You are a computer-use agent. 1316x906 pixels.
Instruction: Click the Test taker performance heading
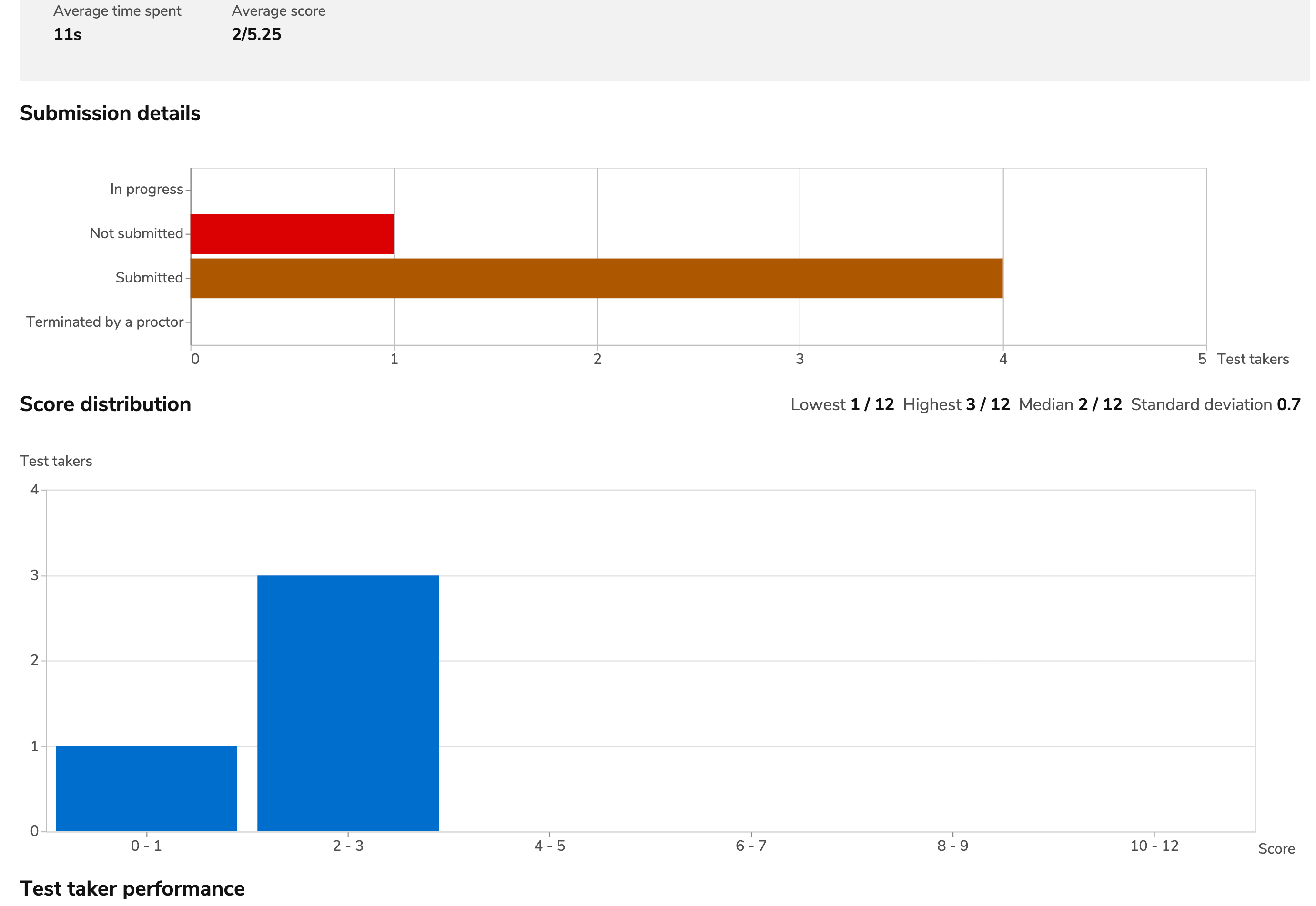pos(132,888)
